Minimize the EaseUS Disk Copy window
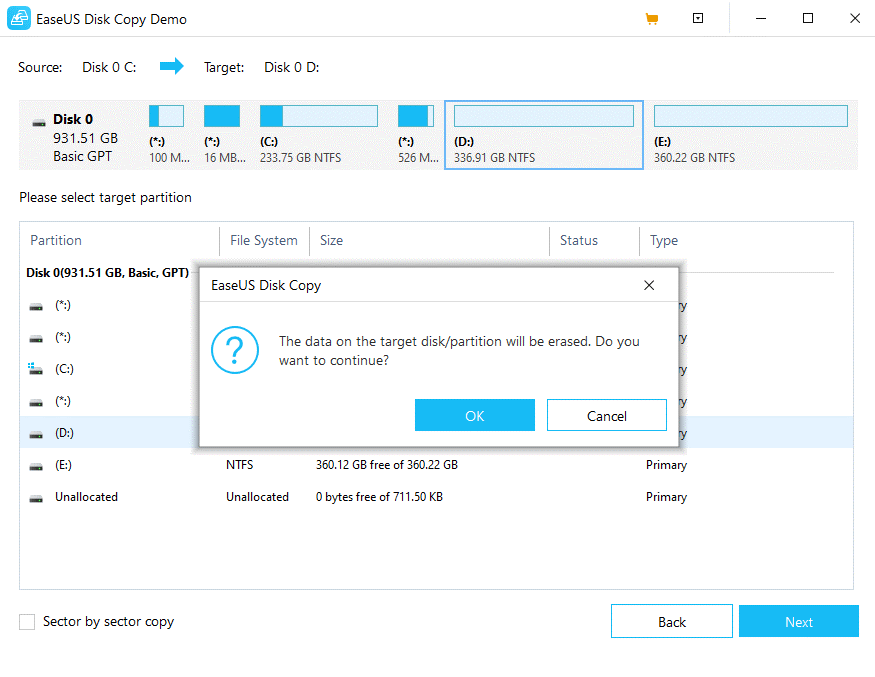875x677 pixels. click(761, 18)
